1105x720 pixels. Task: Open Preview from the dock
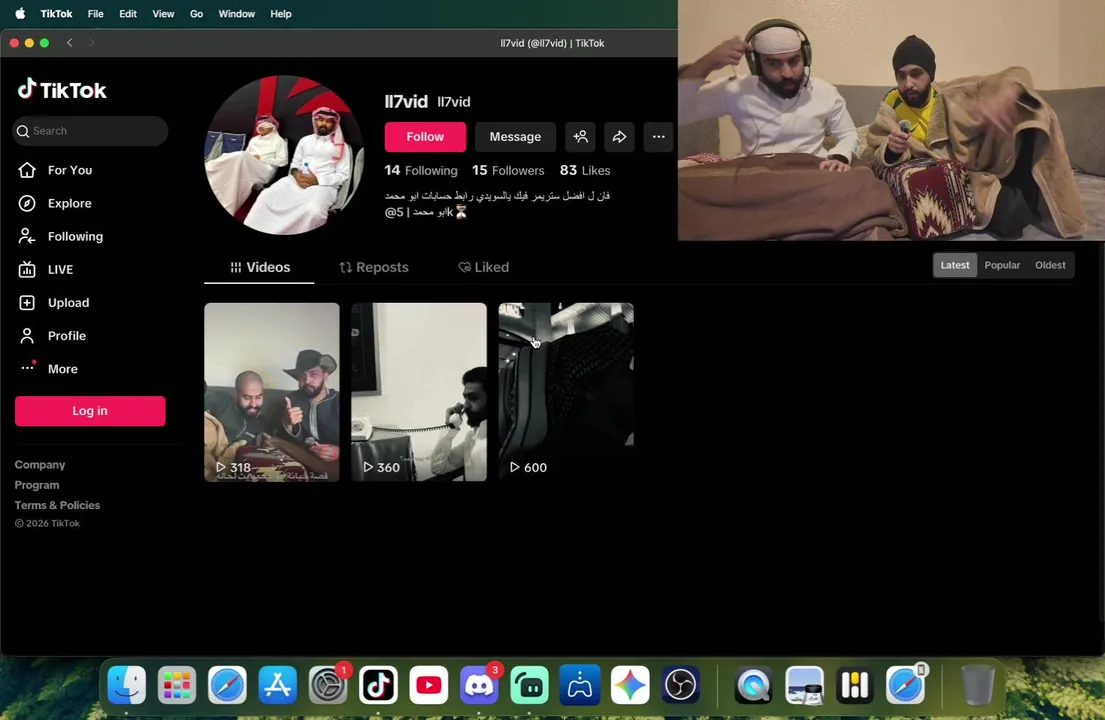[x=804, y=685]
